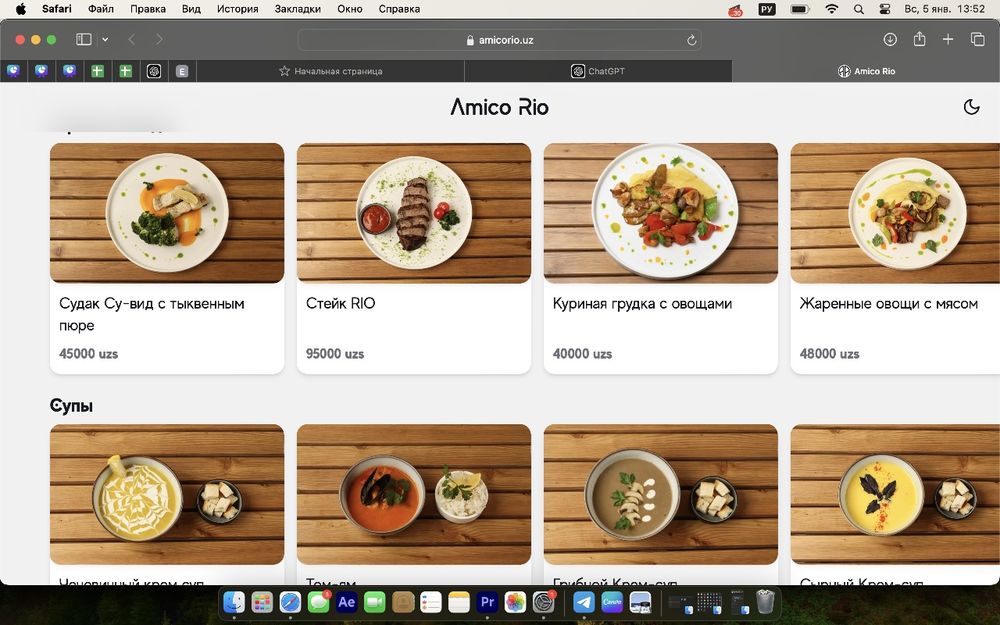Screen dimensions: 1000x625
Task: Open Photos from the Dock
Action: click(515, 601)
